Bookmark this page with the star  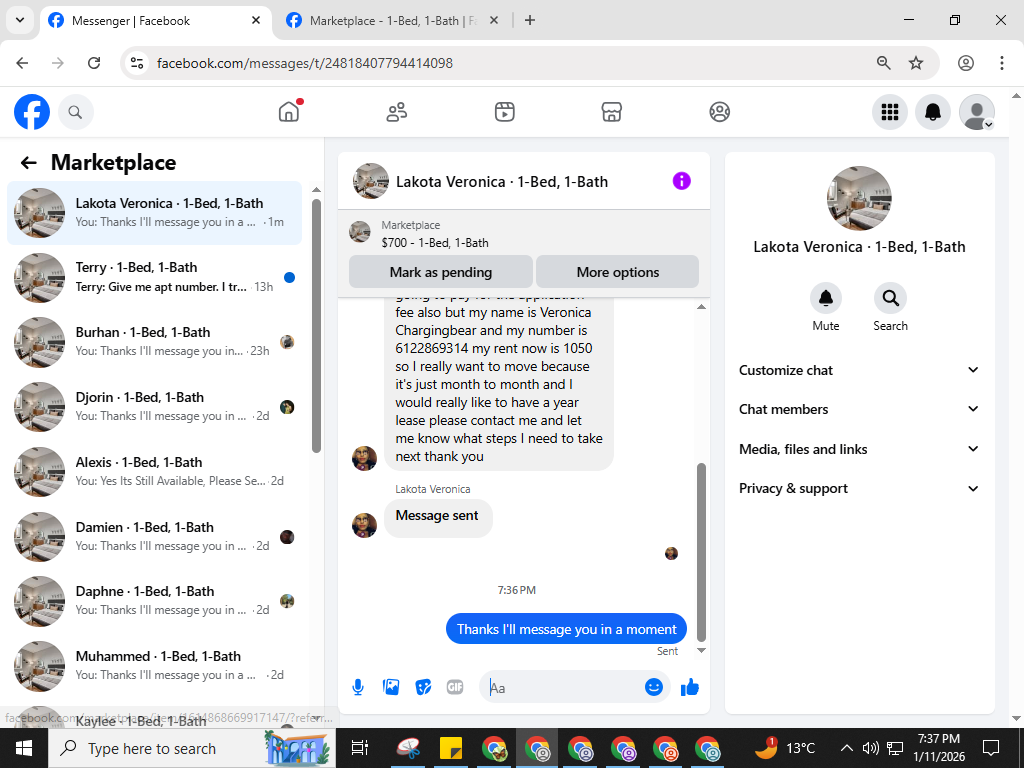pos(916,63)
